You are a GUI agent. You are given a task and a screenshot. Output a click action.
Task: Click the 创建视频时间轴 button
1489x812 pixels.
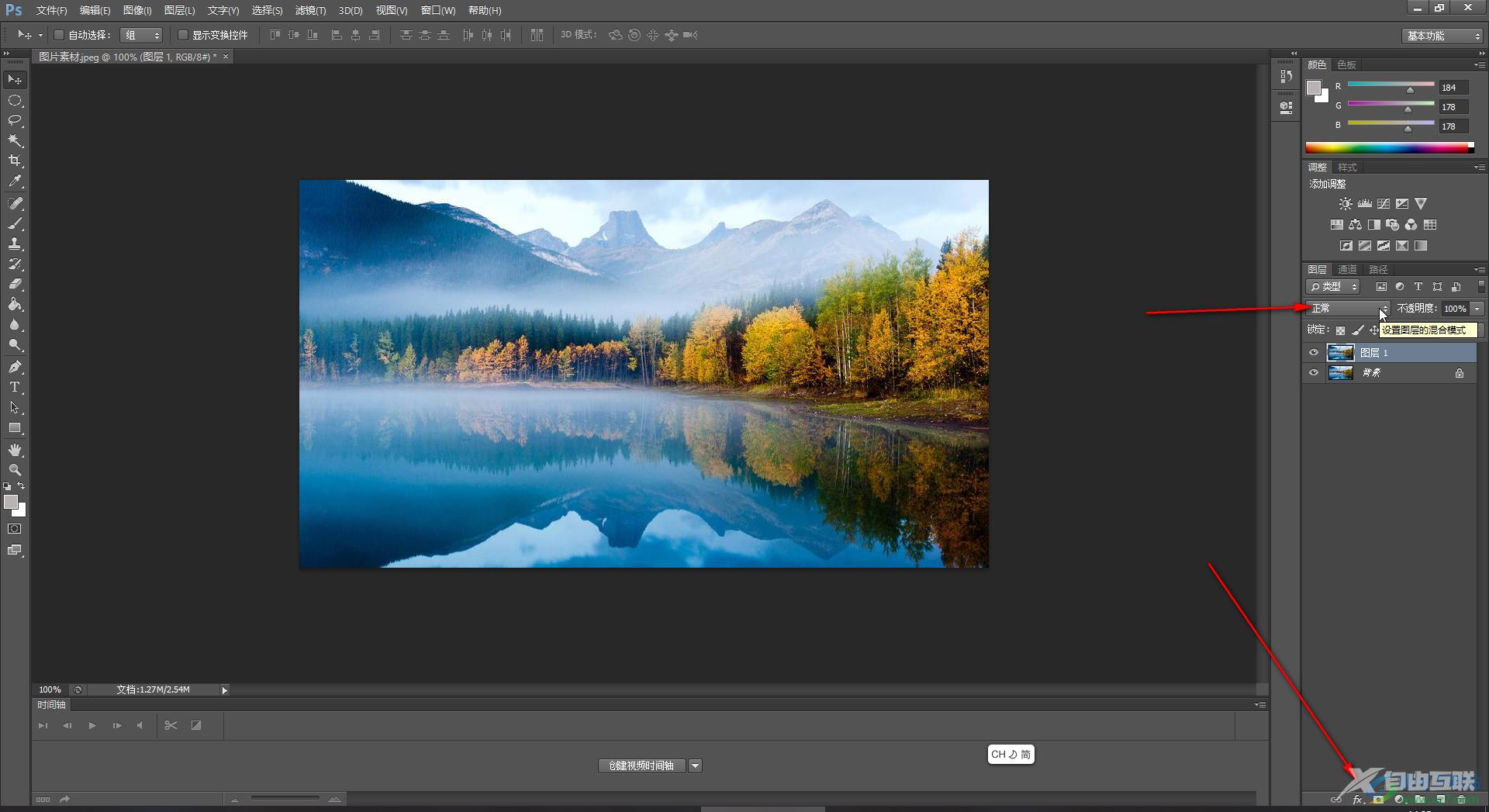tap(641, 765)
